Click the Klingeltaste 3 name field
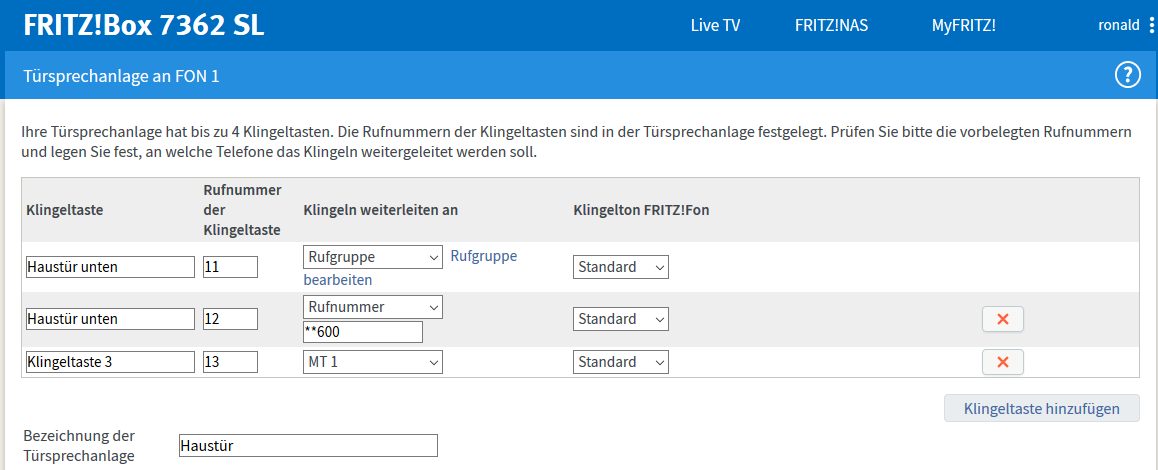 pos(110,362)
